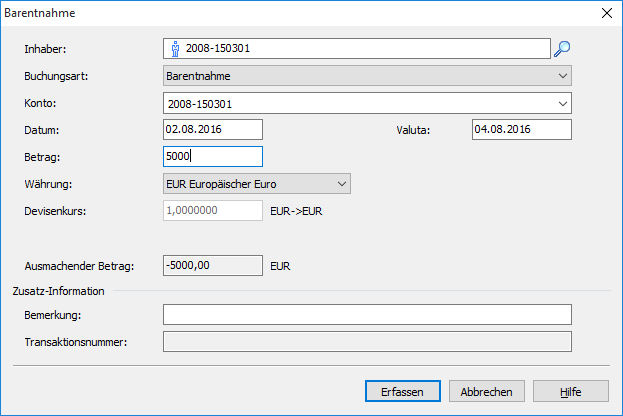Click the Betrag amount field
Viewport: 623px width, 416px height.
[212, 157]
